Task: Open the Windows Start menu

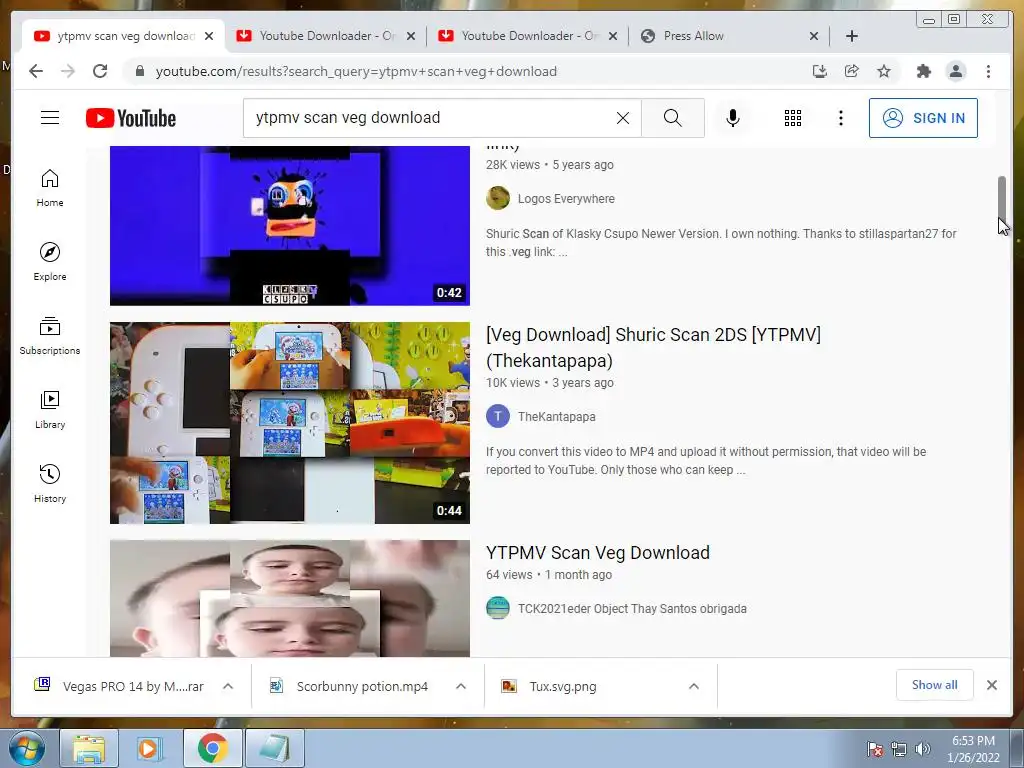Action: click(x=26, y=748)
